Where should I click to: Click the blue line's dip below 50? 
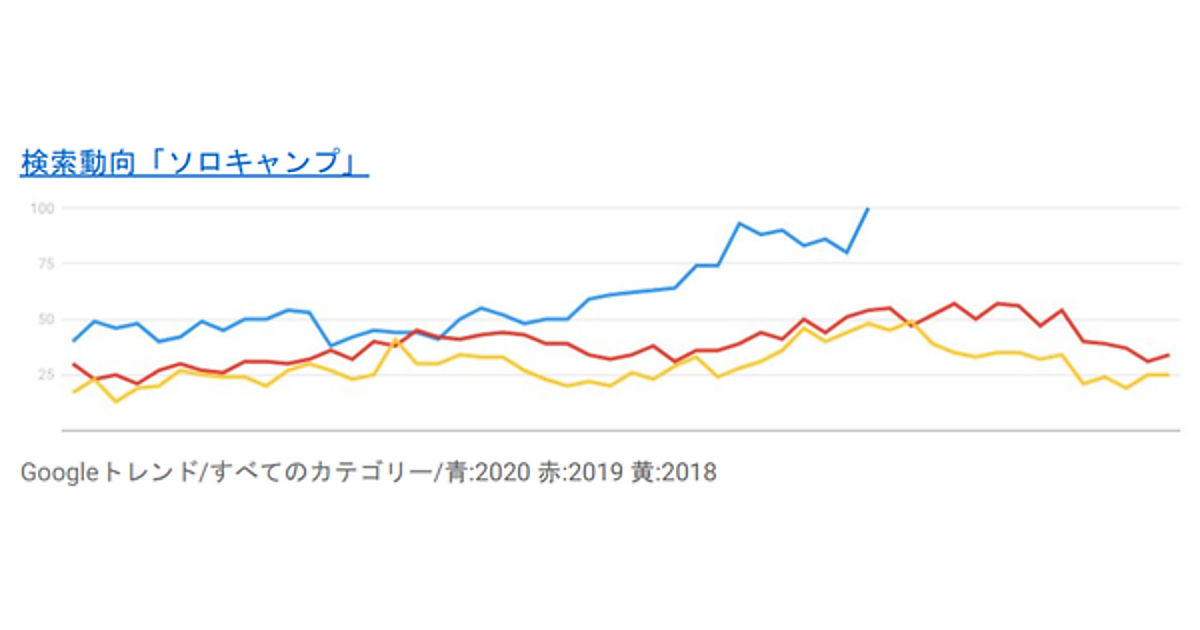pyautogui.click(x=333, y=346)
